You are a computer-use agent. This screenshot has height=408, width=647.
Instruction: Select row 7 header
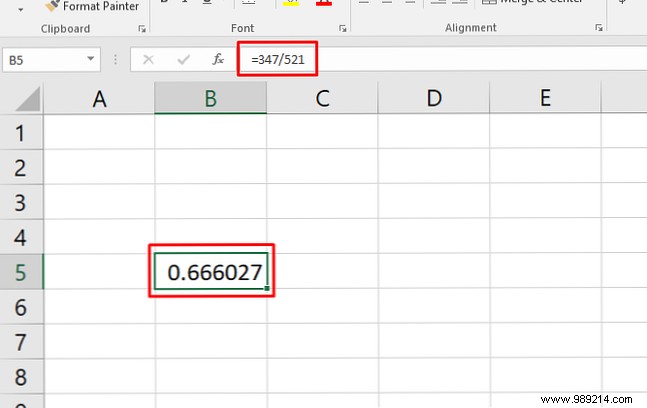point(21,342)
